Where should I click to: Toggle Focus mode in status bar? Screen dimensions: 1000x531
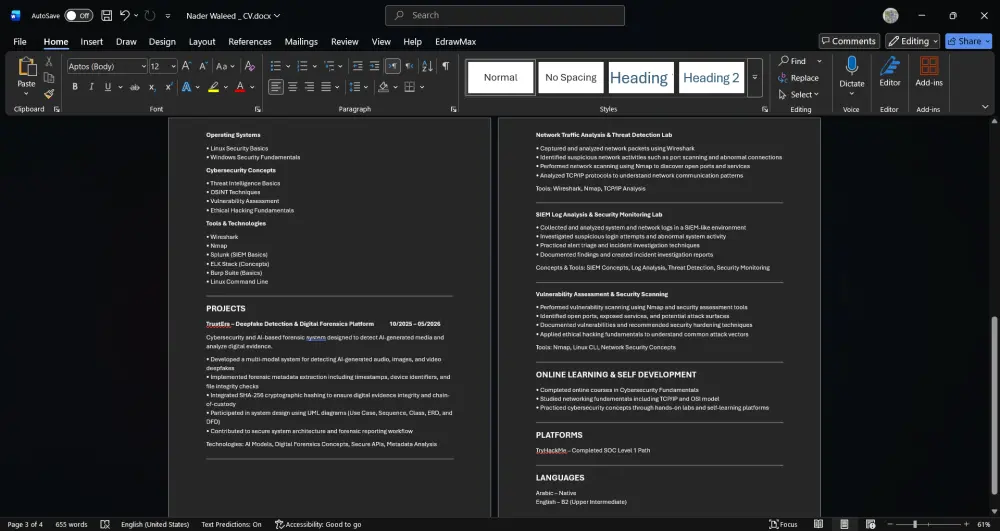click(783, 524)
